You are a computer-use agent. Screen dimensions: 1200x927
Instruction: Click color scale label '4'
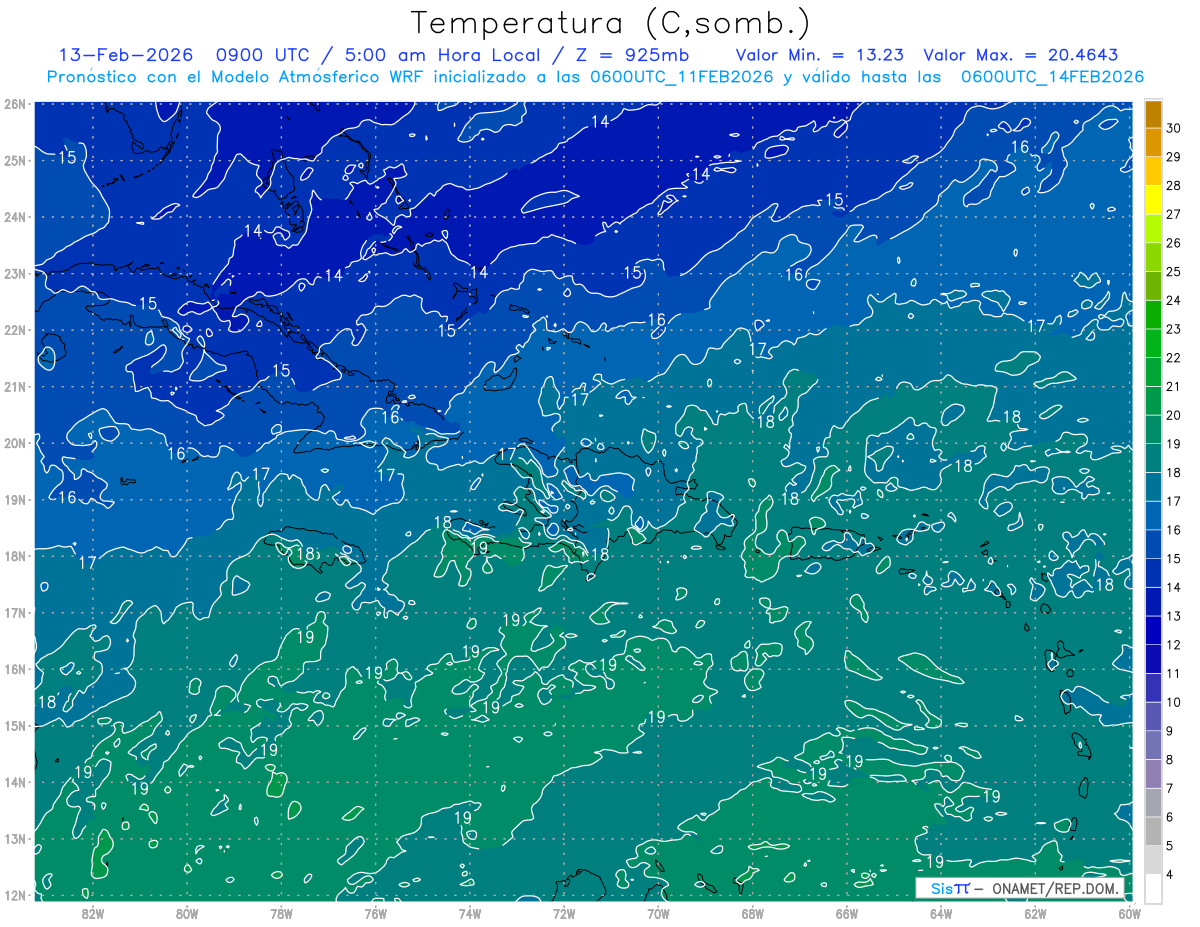point(1171,875)
